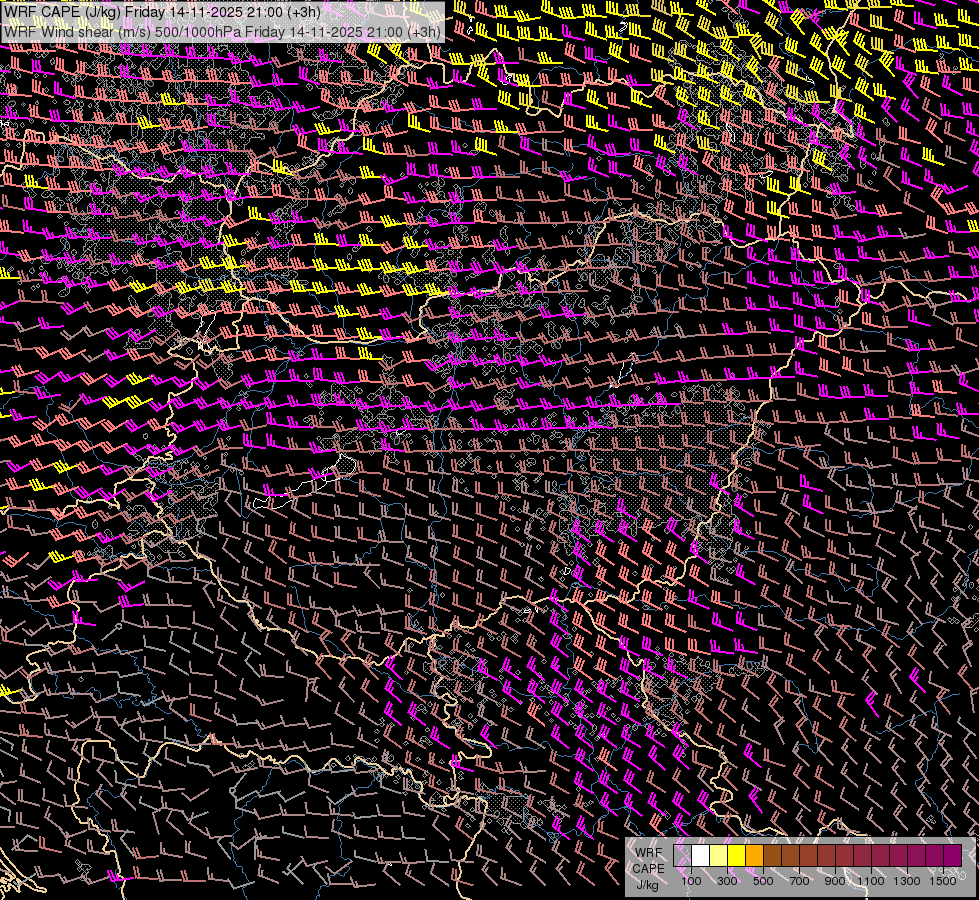Image resolution: width=979 pixels, height=900 pixels.
Task: Pick the bright yellow CAPE legend swatch
Action: point(737,856)
